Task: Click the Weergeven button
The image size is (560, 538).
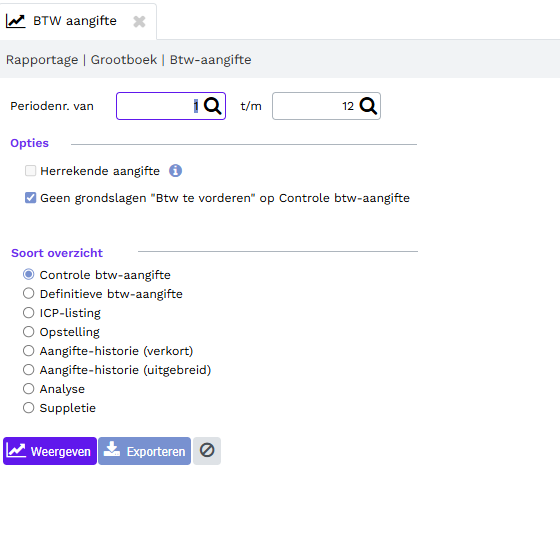Action: [50, 451]
